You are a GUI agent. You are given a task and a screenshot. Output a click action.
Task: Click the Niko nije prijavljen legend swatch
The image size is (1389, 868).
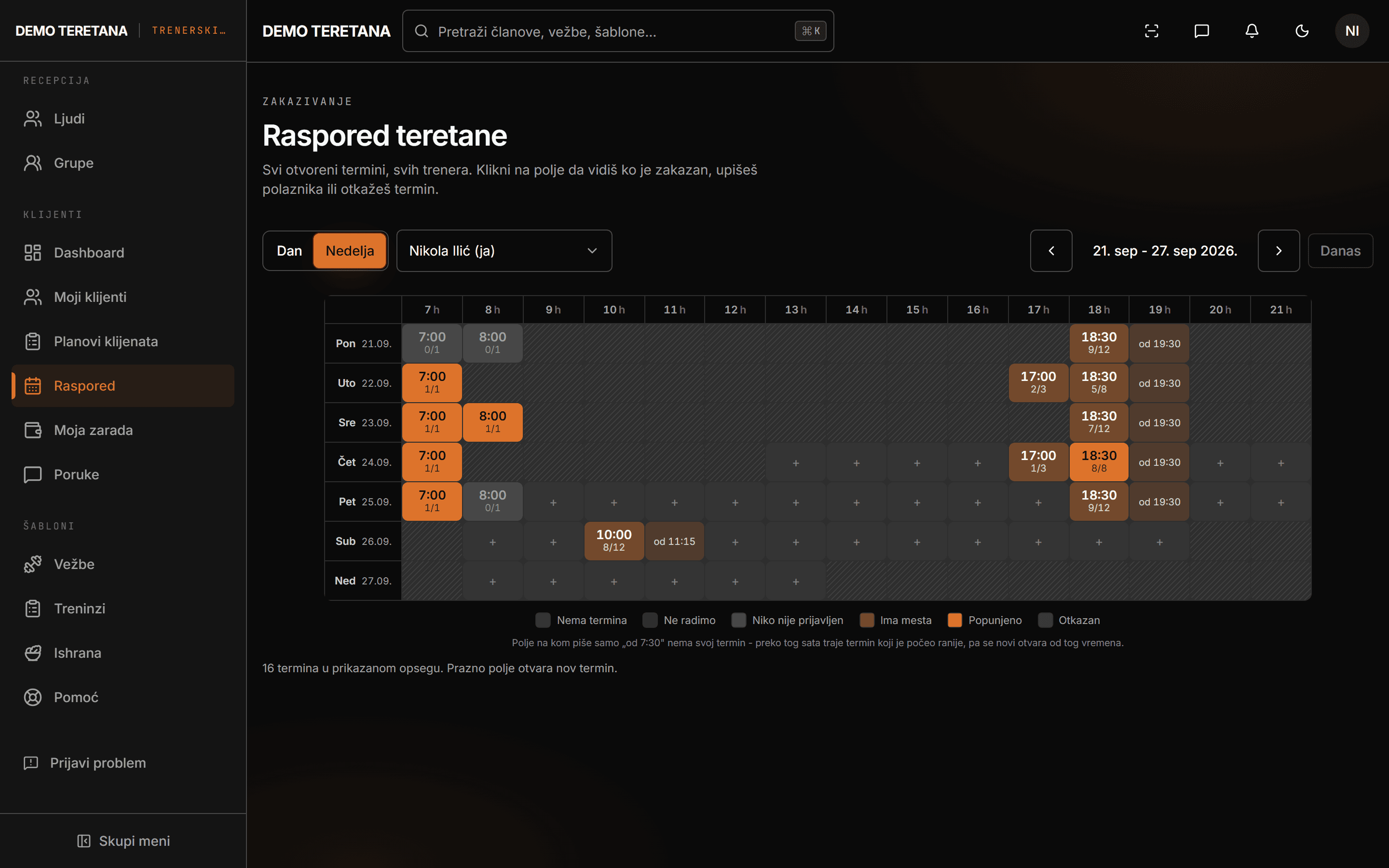[x=739, y=620]
